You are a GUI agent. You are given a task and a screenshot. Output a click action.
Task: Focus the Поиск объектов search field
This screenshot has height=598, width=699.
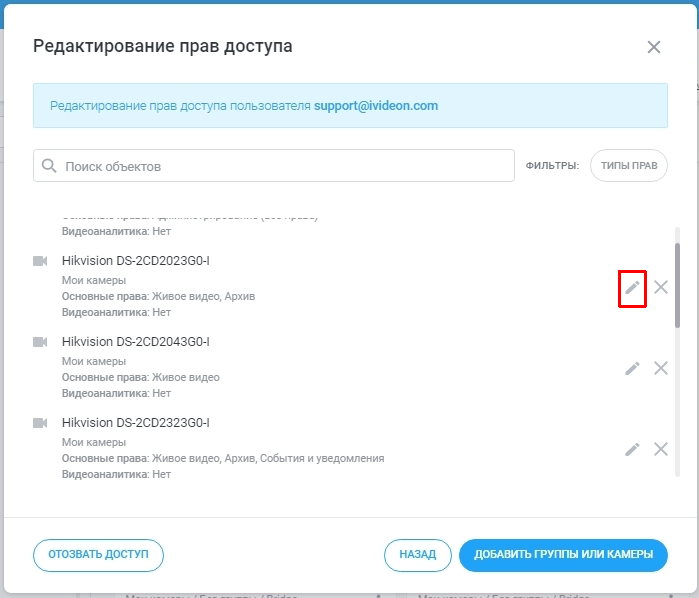[274, 165]
